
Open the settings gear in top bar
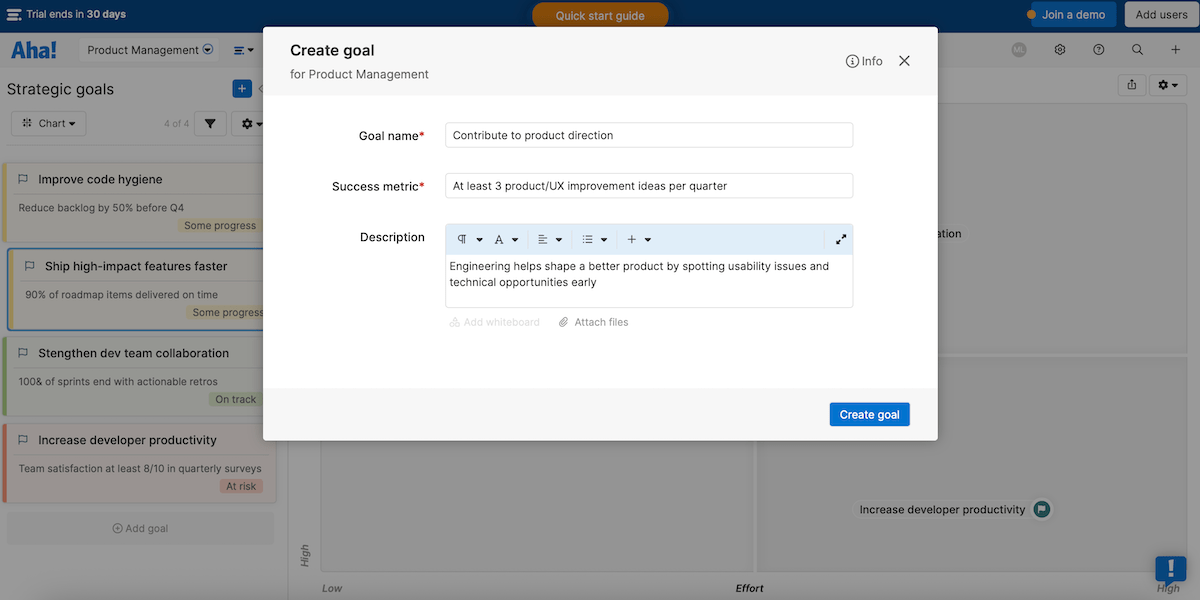point(1060,50)
